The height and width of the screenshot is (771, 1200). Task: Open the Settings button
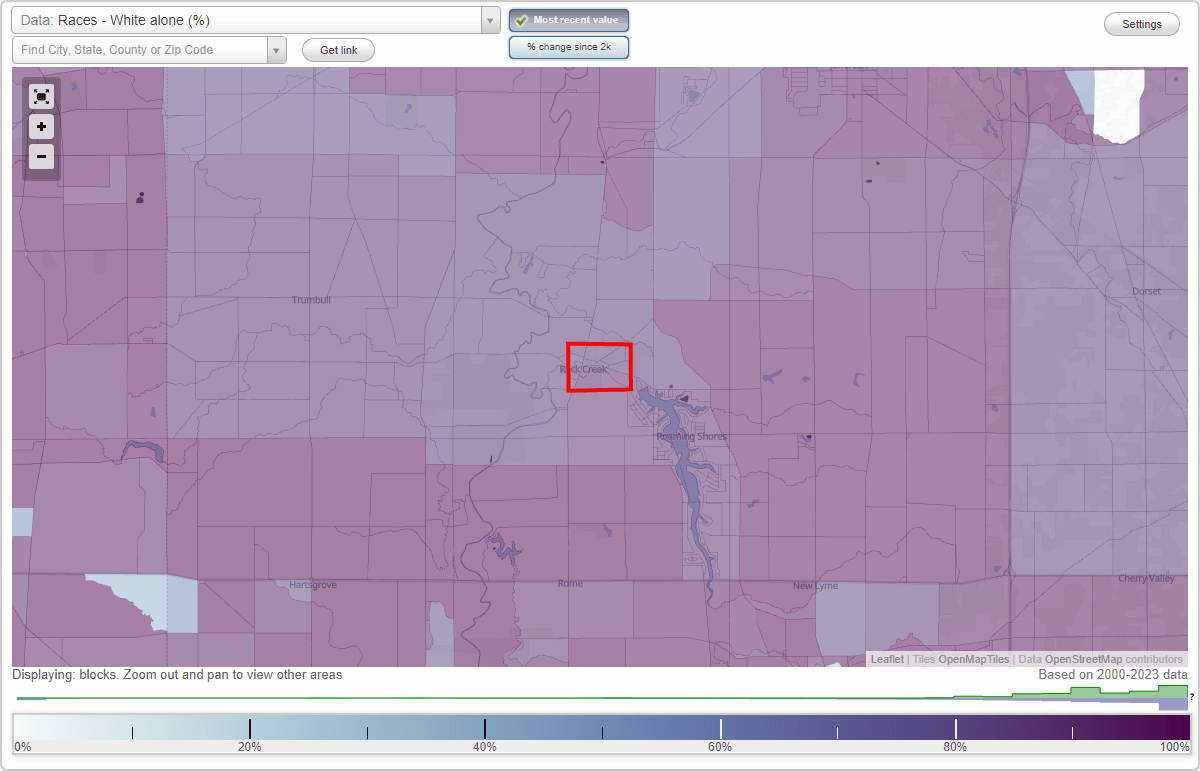(1141, 23)
